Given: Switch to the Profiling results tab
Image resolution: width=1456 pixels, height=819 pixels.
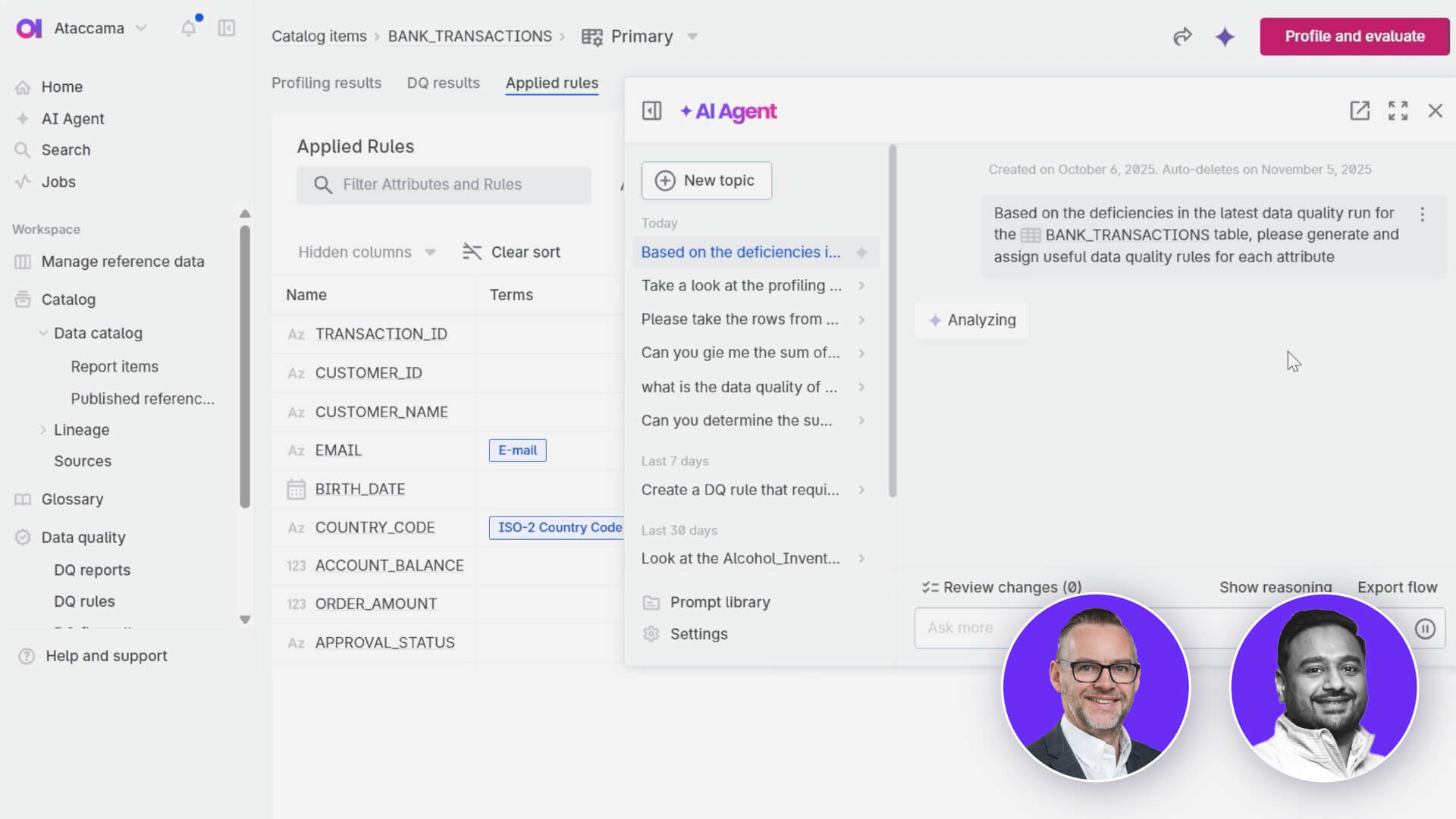Looking at the screenshot, I should [x=326, y=83].
